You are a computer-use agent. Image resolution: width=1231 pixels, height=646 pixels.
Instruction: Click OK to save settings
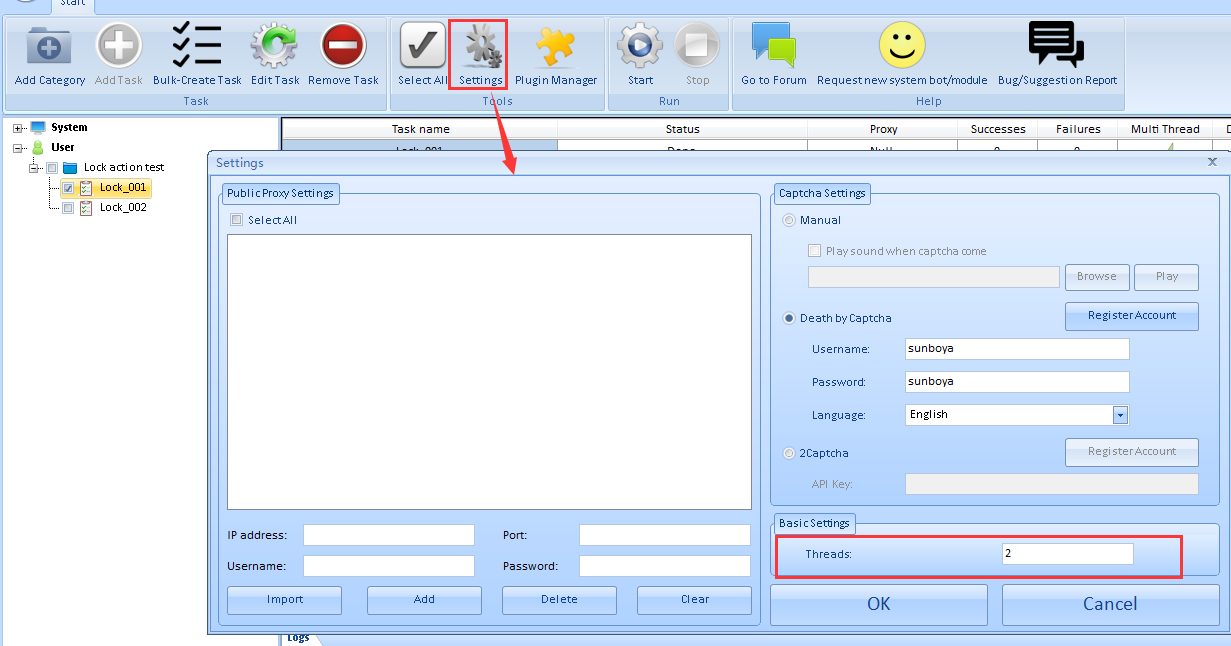[x=878, y=604]
